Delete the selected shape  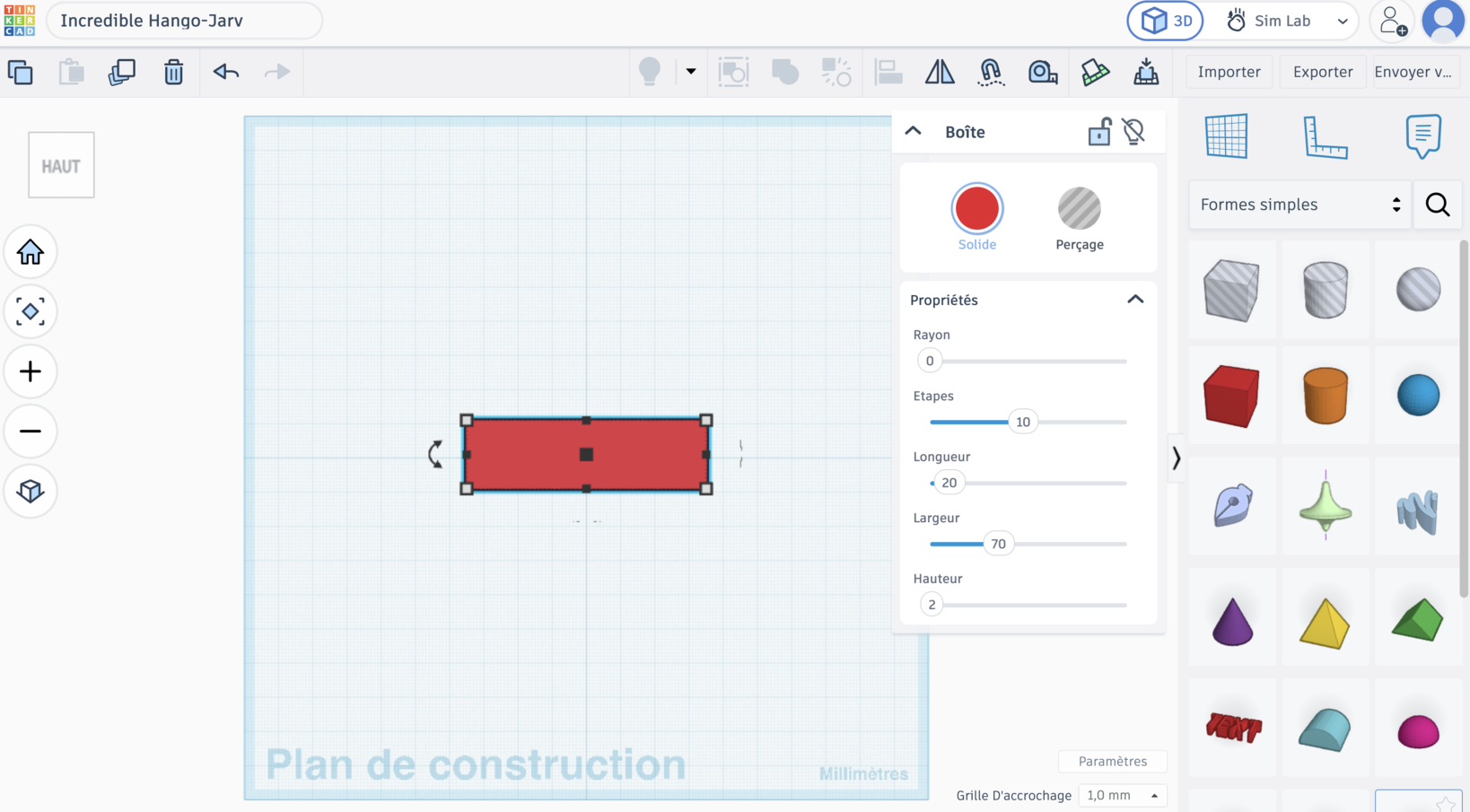tap(173, 72)
